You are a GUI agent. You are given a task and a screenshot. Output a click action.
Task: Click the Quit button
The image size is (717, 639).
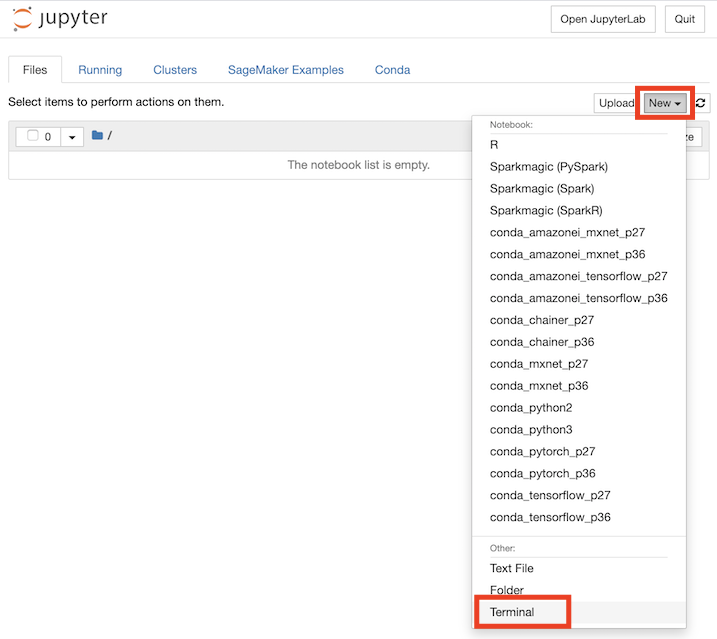point(685,19)
